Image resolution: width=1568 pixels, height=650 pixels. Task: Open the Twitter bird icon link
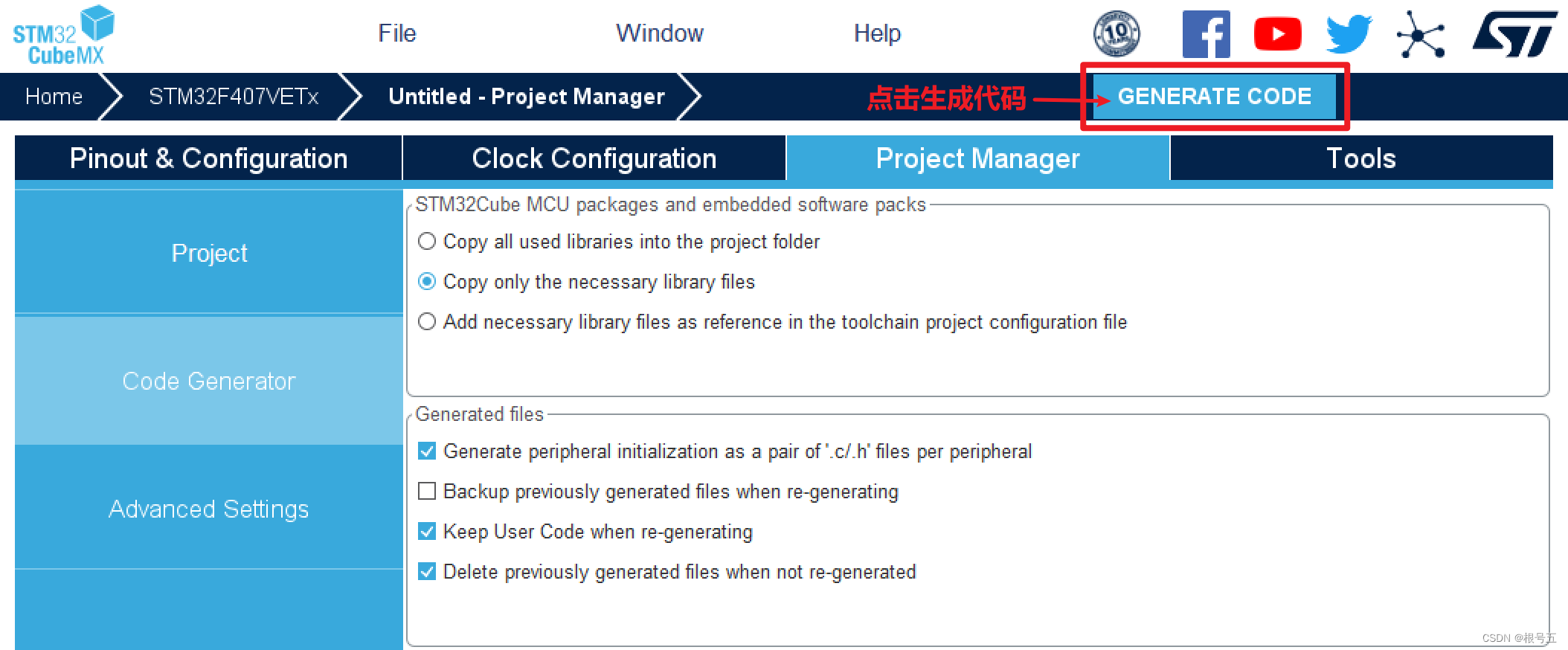tap(1349, 34)
